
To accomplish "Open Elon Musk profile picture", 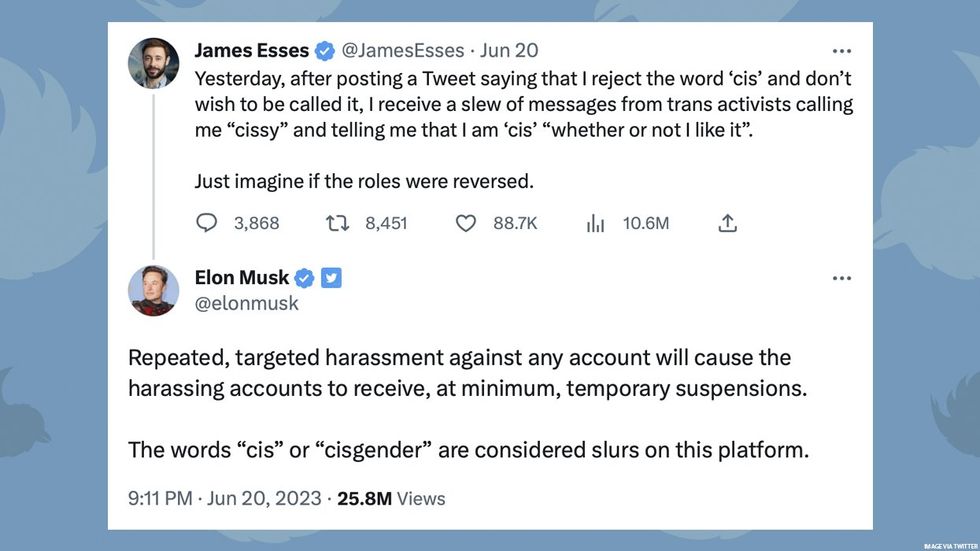I will (153, 291).
